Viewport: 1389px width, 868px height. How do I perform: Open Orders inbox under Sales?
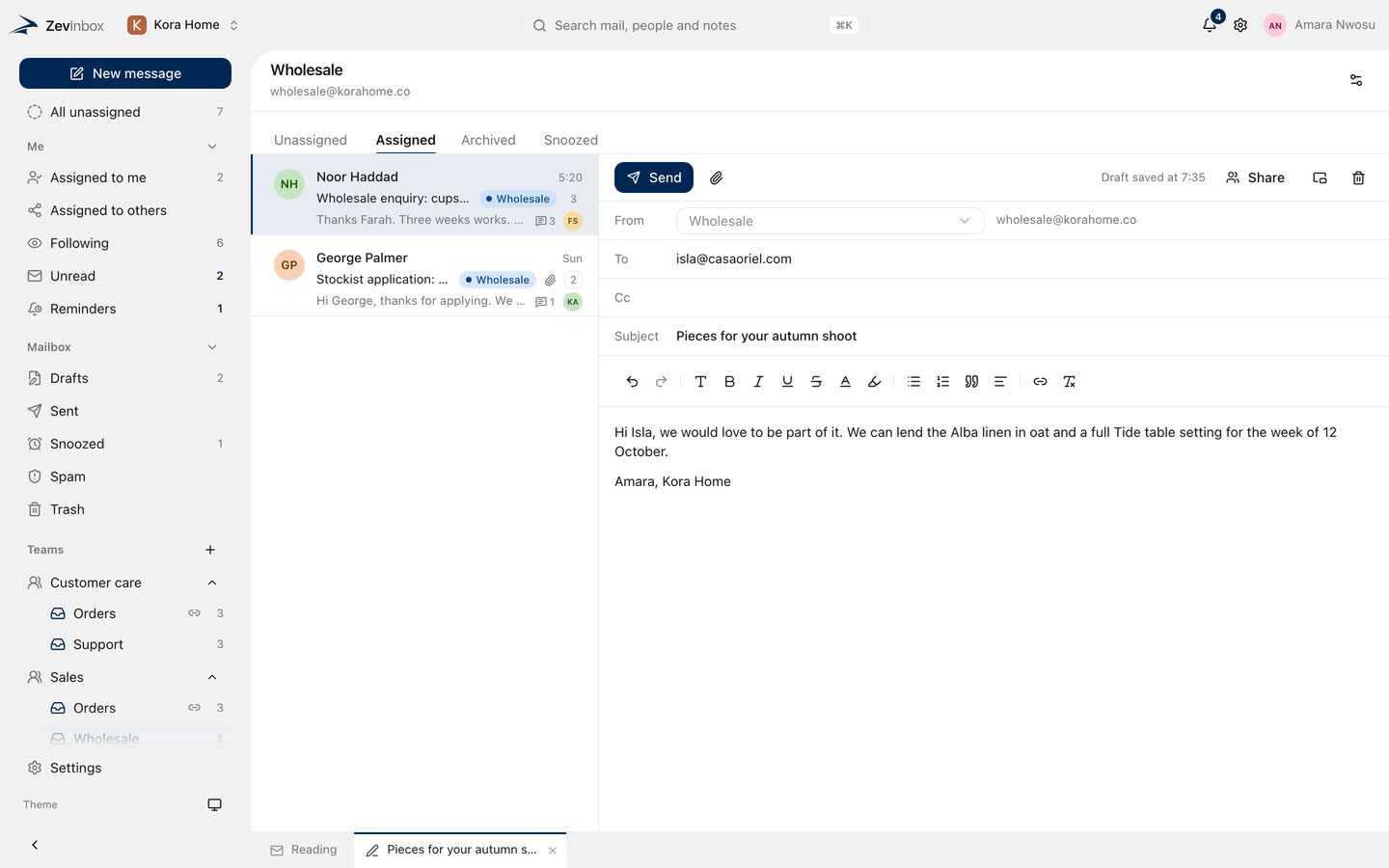pos(137,708)
